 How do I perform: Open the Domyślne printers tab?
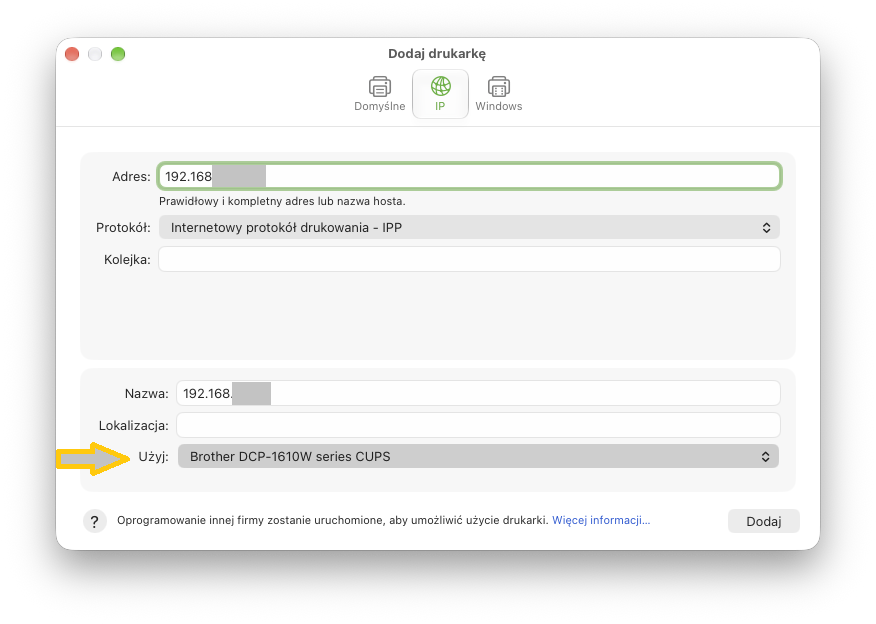[x=379, y=94]
